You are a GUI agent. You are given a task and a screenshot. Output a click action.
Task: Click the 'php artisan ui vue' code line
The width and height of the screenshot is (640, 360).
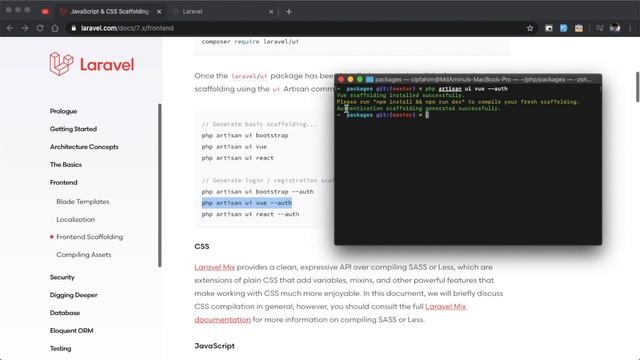[234, 147]
